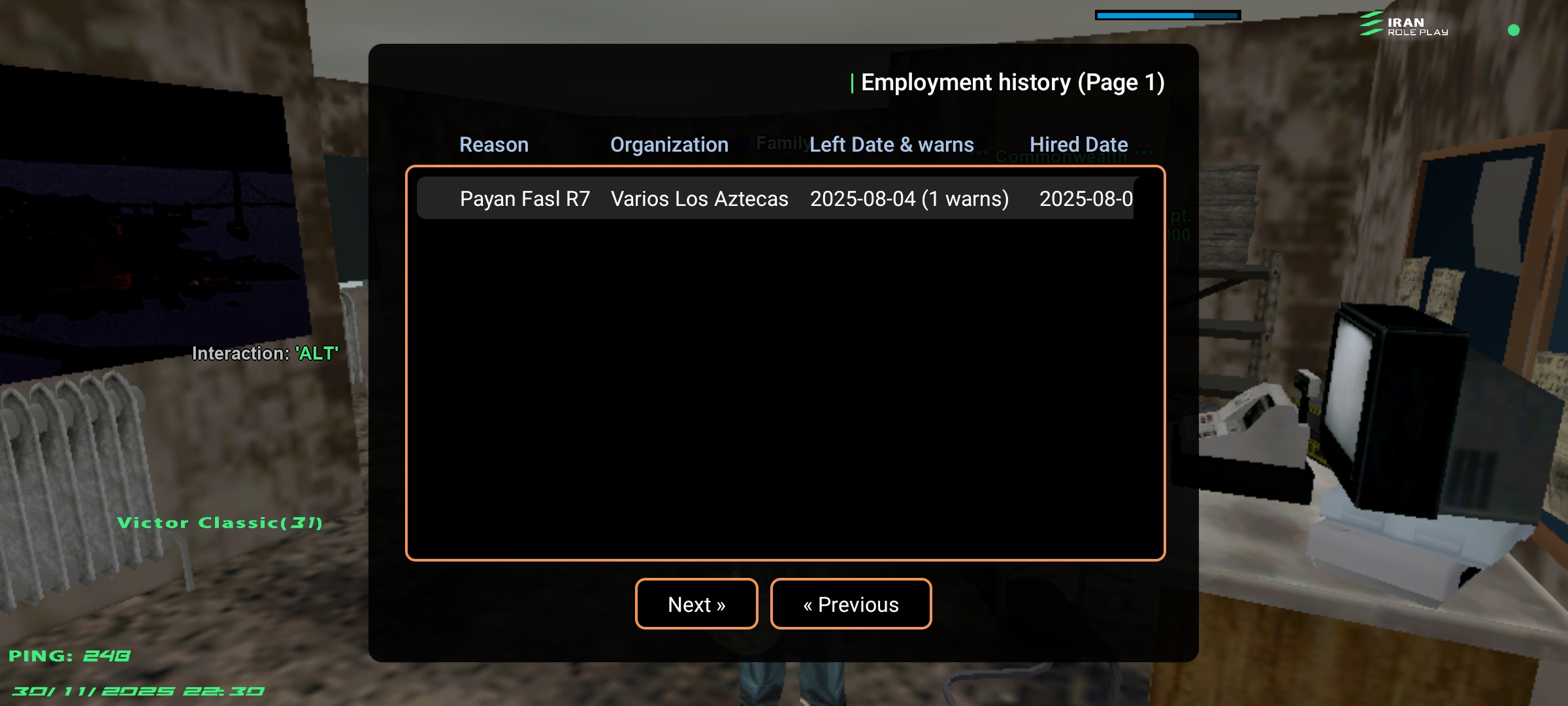Click the green status dot indicator
The width and height of the screenshot is (1568, 706).
click(x=1513, y=30)
